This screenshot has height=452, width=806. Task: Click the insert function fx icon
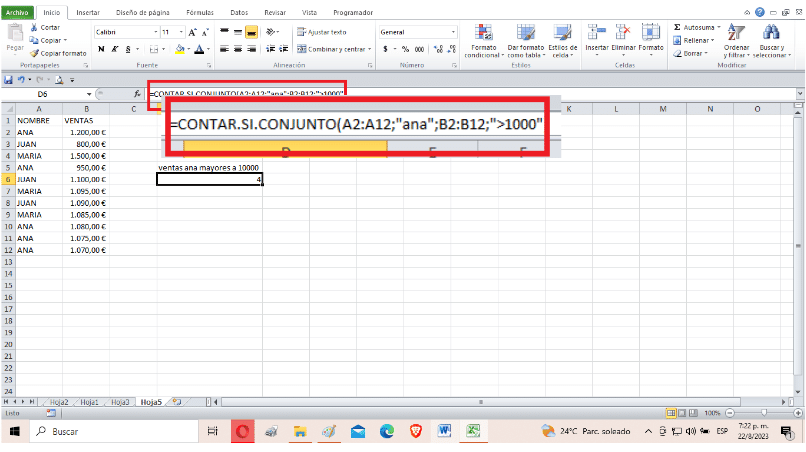tap(138, 93)
